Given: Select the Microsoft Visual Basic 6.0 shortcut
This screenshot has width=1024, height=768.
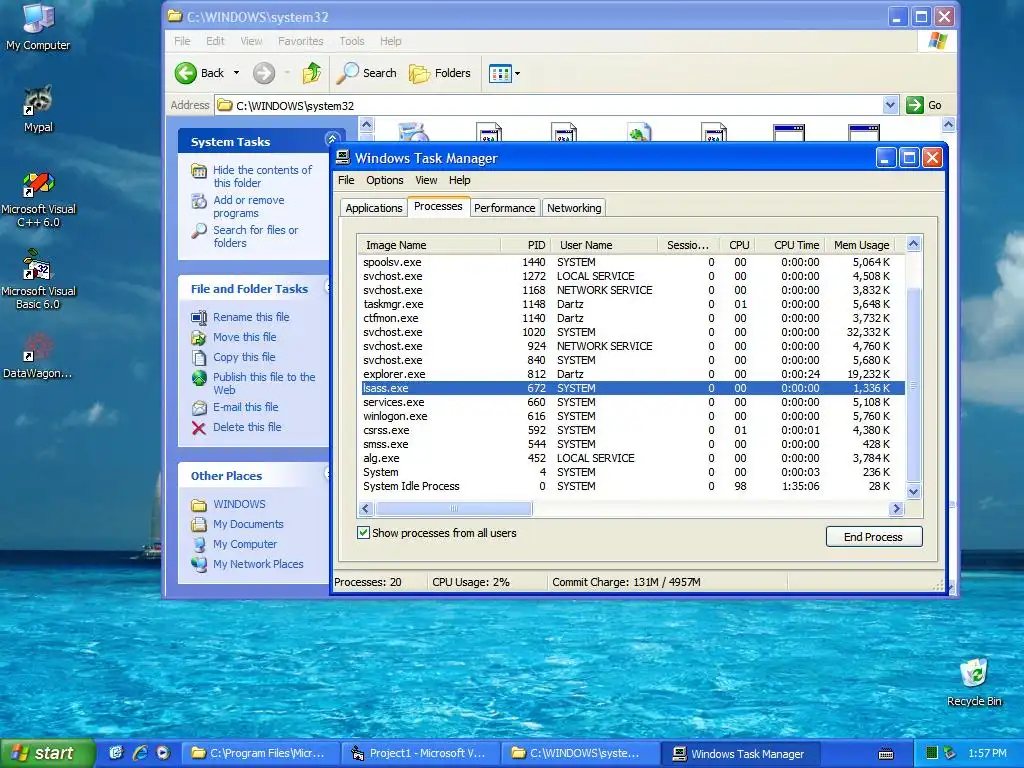Looking at the screenshot, I should pos(38,280).
